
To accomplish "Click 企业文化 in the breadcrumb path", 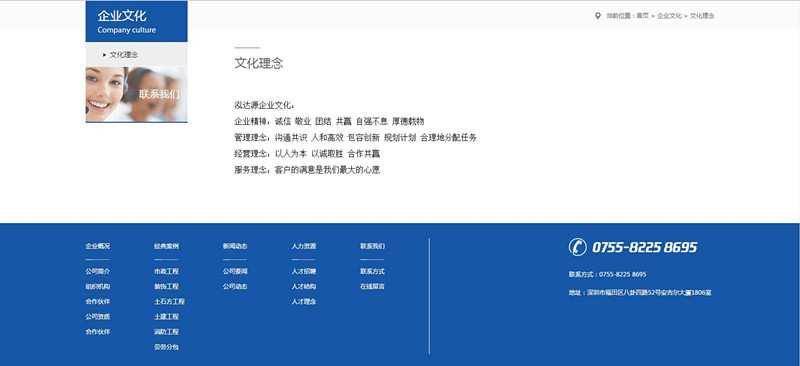I will (669, 16).
